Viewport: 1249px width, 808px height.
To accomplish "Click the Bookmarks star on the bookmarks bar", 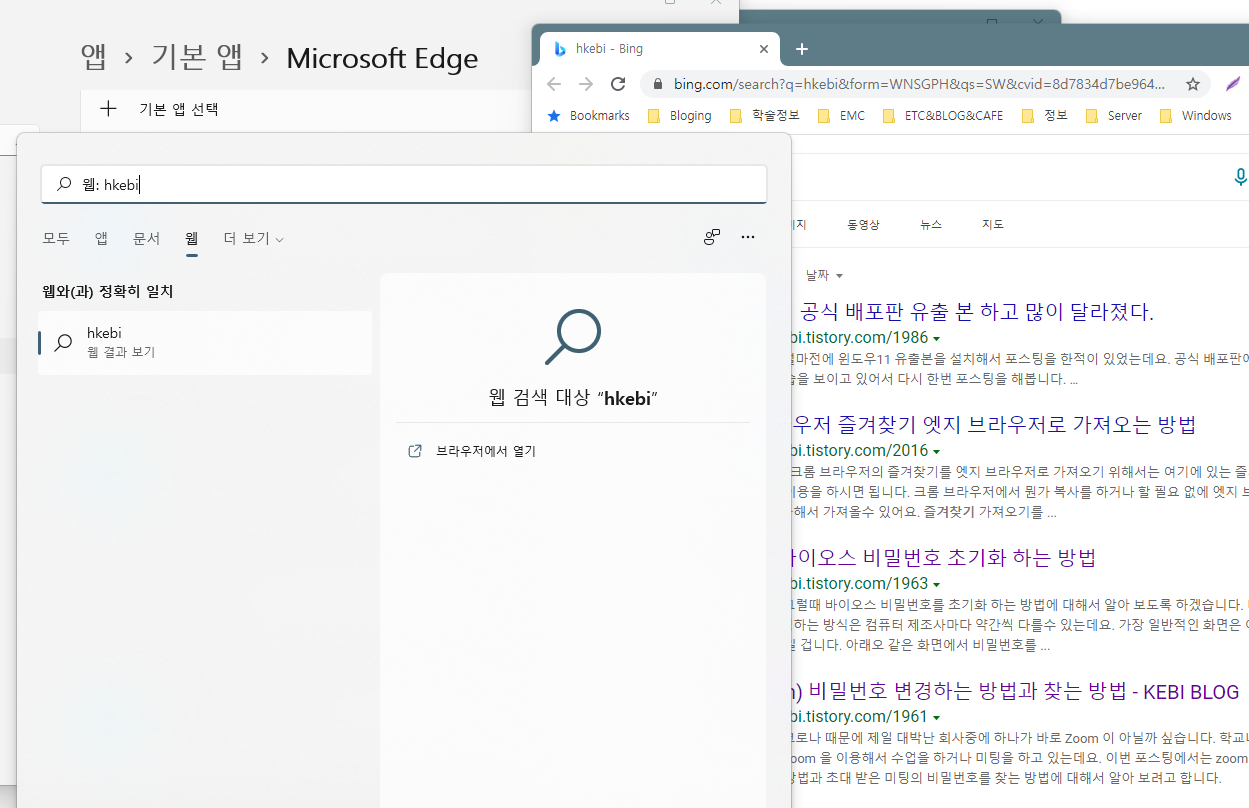I will [x=556, y=115].
